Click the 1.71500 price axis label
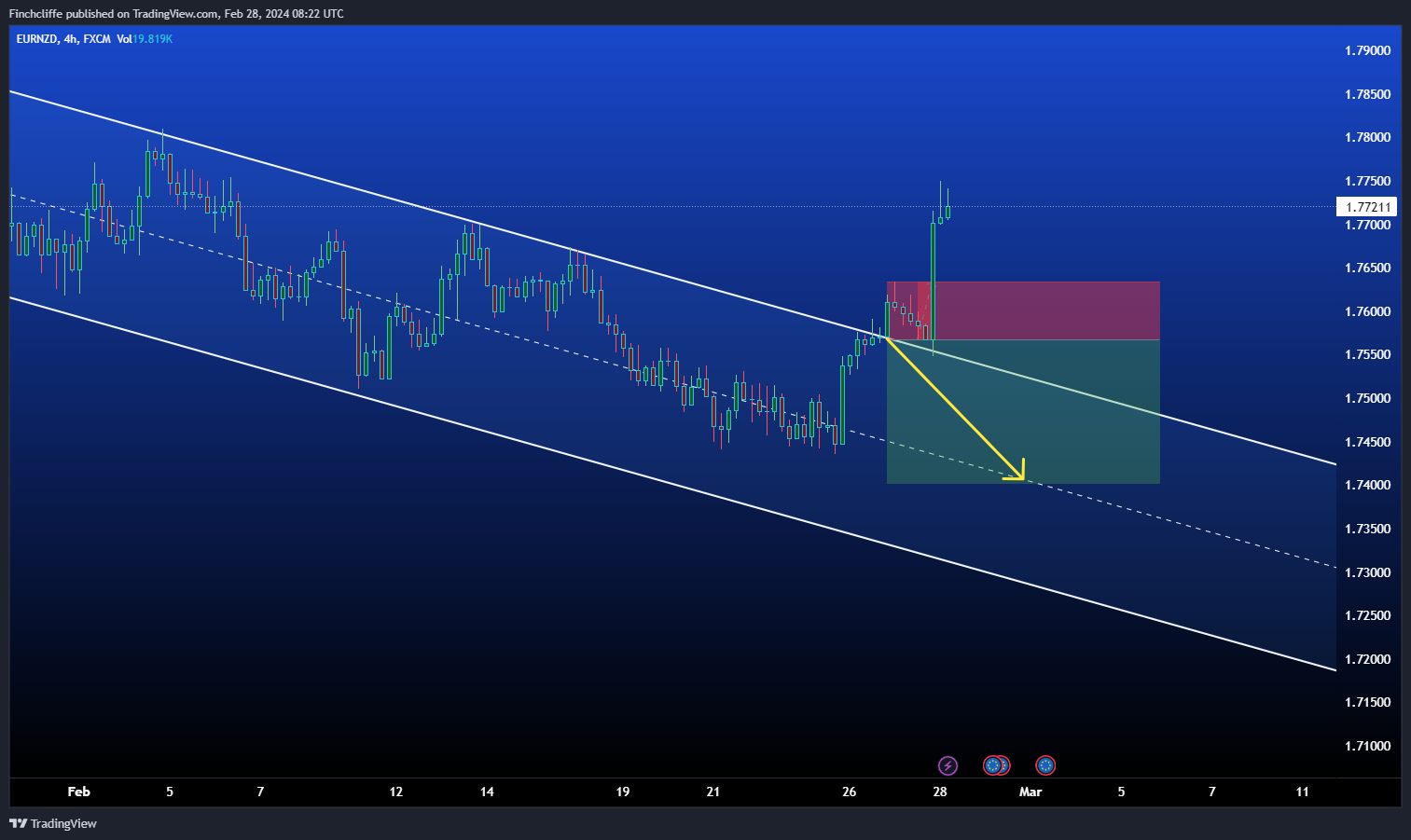The height and width of the screenshot is (840, 1411). [1367, 702]
